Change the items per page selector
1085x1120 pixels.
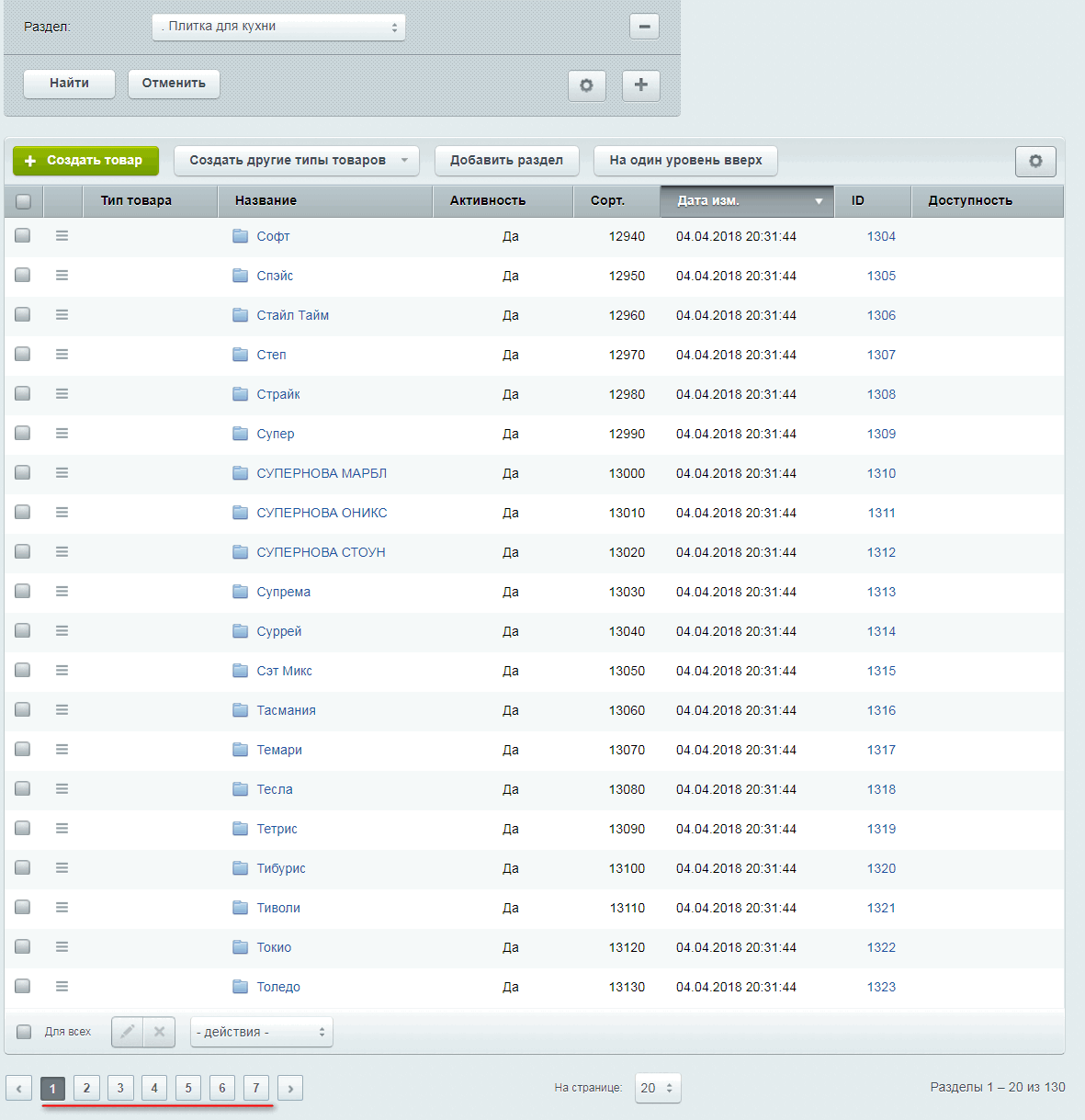(657, 1088)
